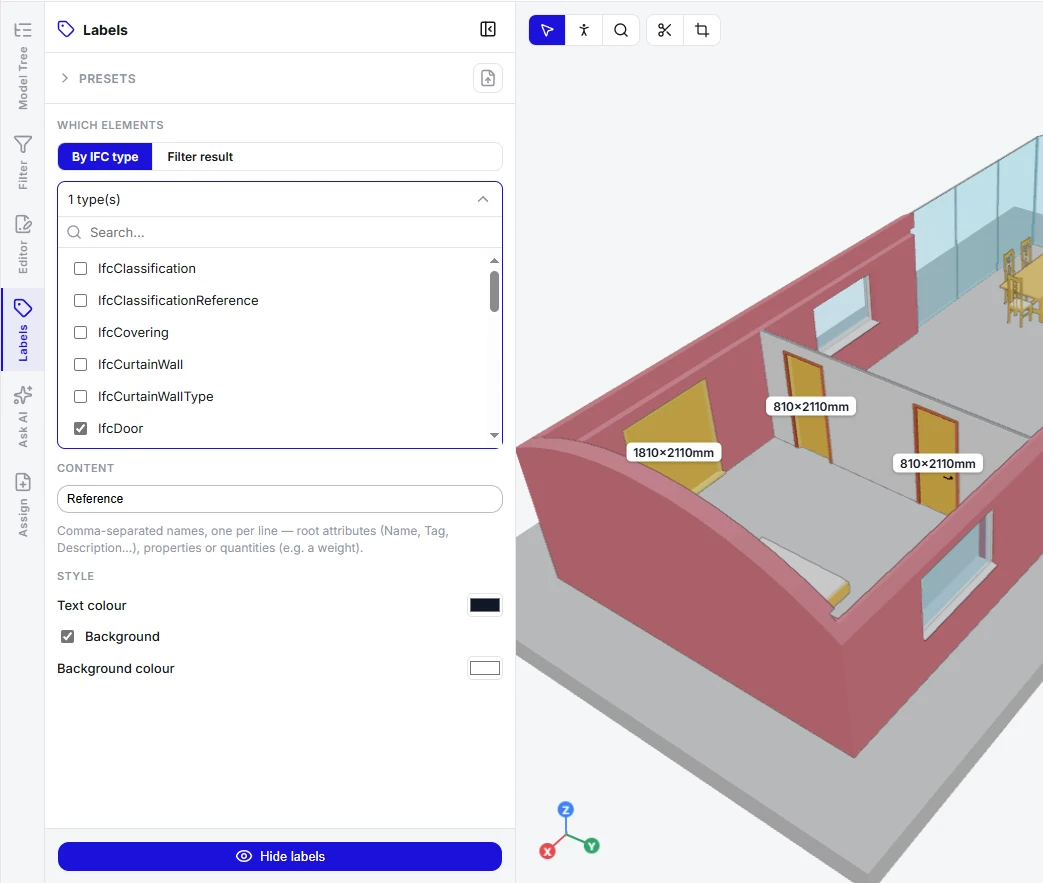Screen dimensions: 1043x883
Task: Switch to the Filter result tab
Action: (x=200, y=156)
